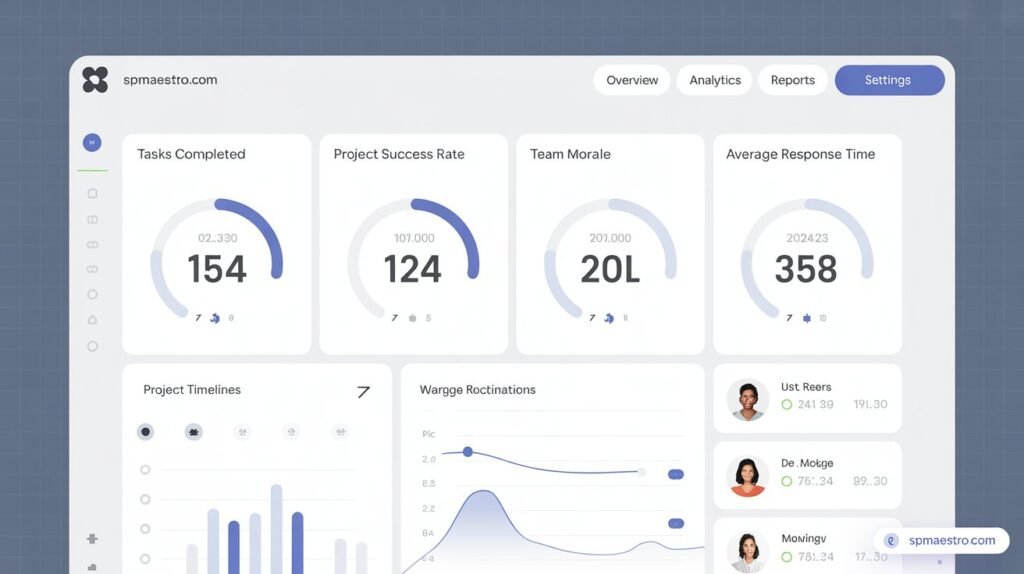
Task: Click the small gray icon under Project Success Rate gauge
Action: pos(412,318)
